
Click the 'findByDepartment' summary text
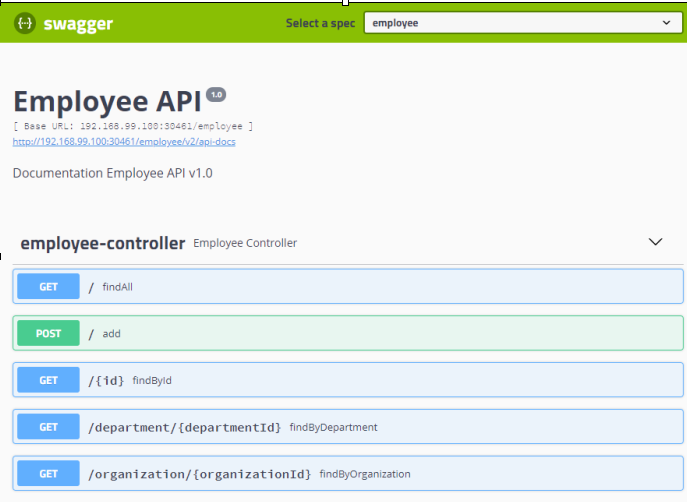(x=333, y=427)
